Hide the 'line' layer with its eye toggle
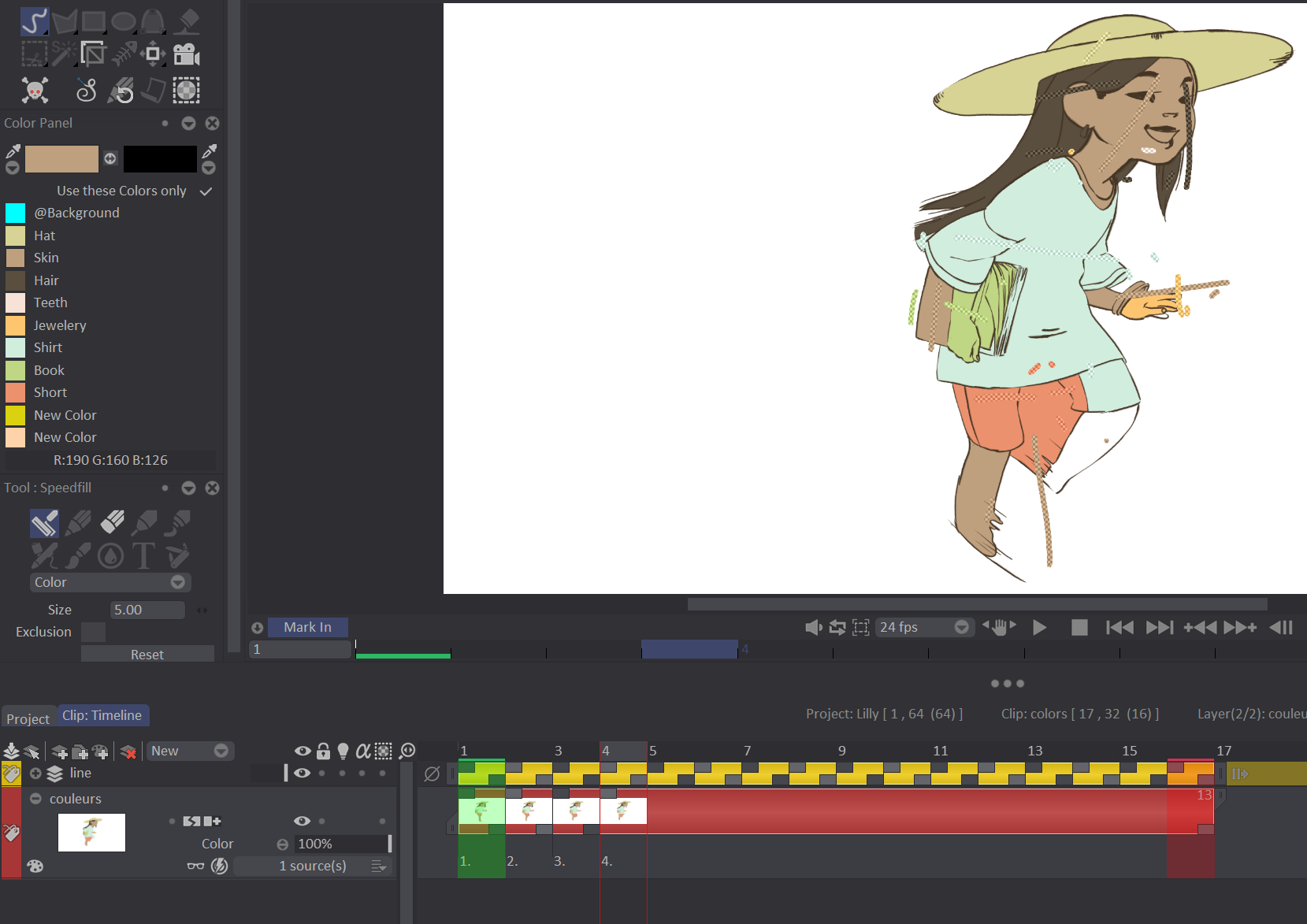Image resolution: width=1307 pixels, height=924 pixels. (x=302, y=773)
